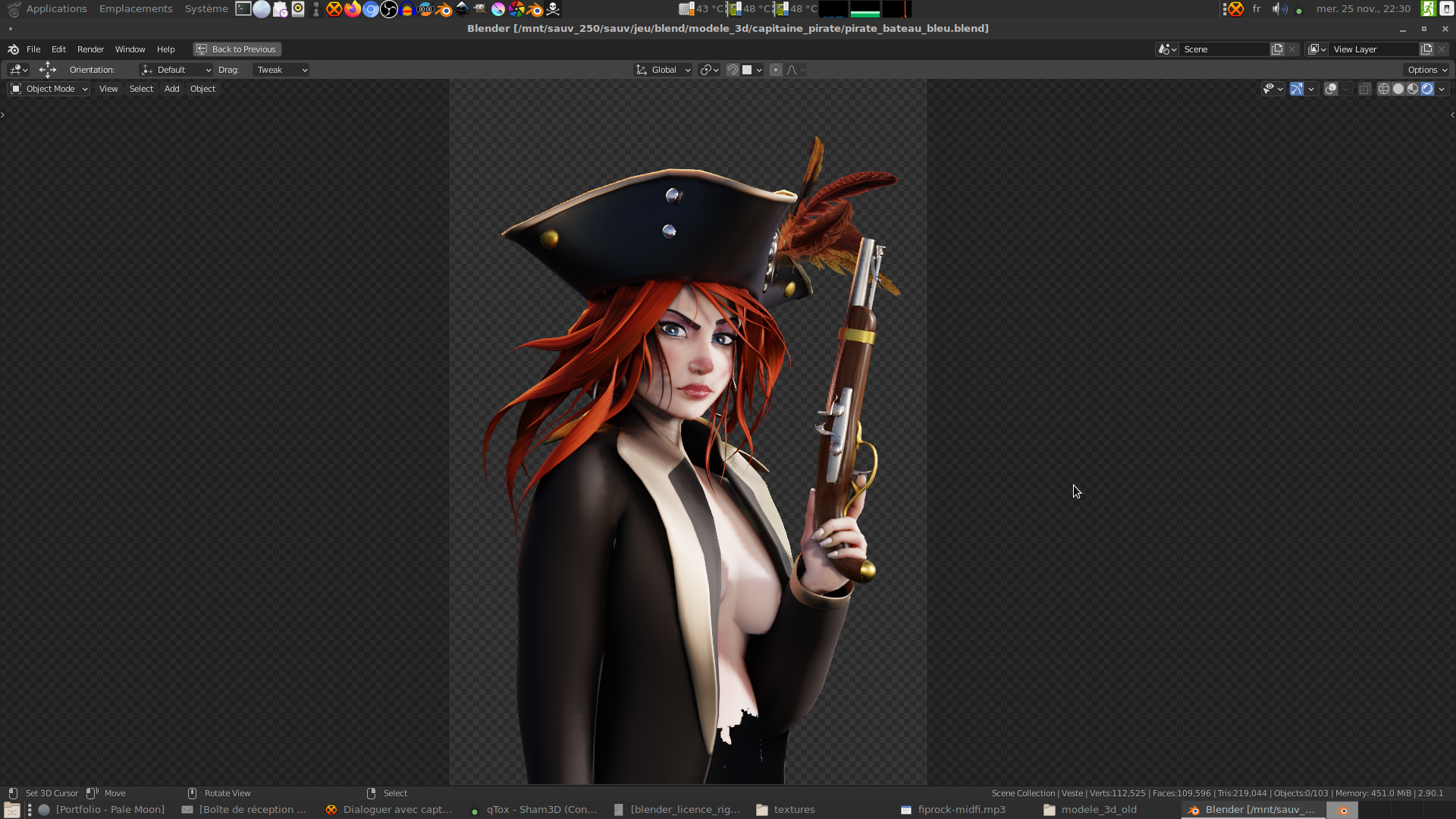Switch to Solid viewport shading
This screenshot has height=819, width=1456.
tap(1398, 89)
